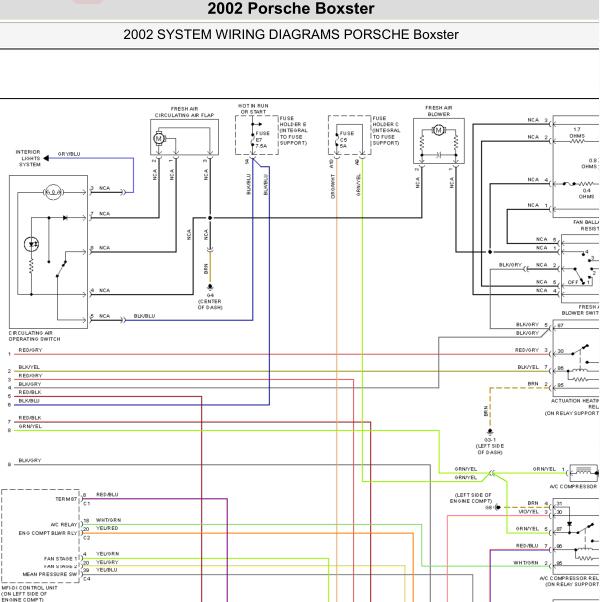This screenshot has height=602, width=600.
Task: Click the (LEFT SIDE OF ENGINE COMPT) text
Action: [x=471, y=498]
